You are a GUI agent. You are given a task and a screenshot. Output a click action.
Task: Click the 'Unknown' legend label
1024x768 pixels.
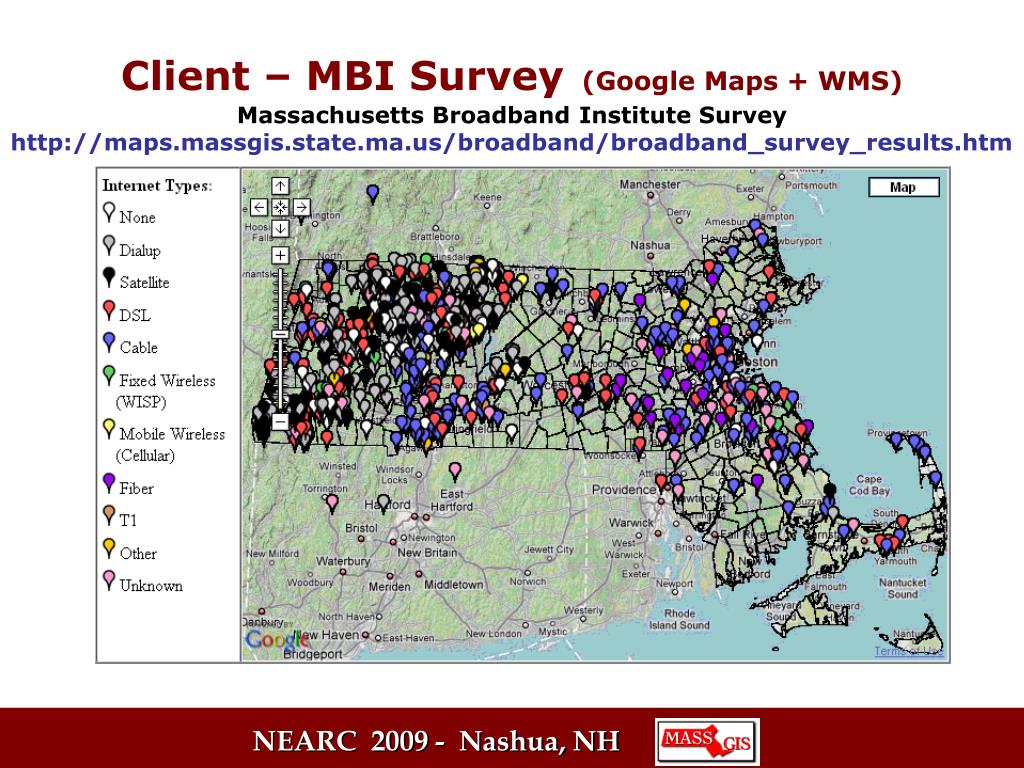coord(151,586)
